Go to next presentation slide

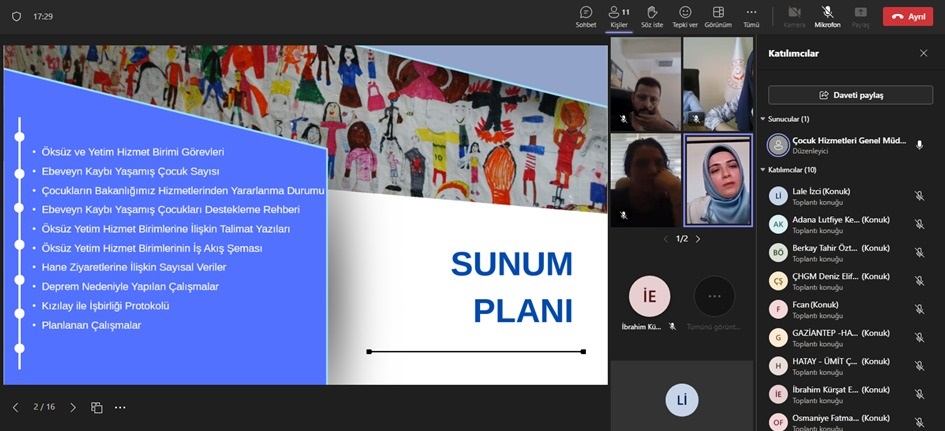[73, 407]
